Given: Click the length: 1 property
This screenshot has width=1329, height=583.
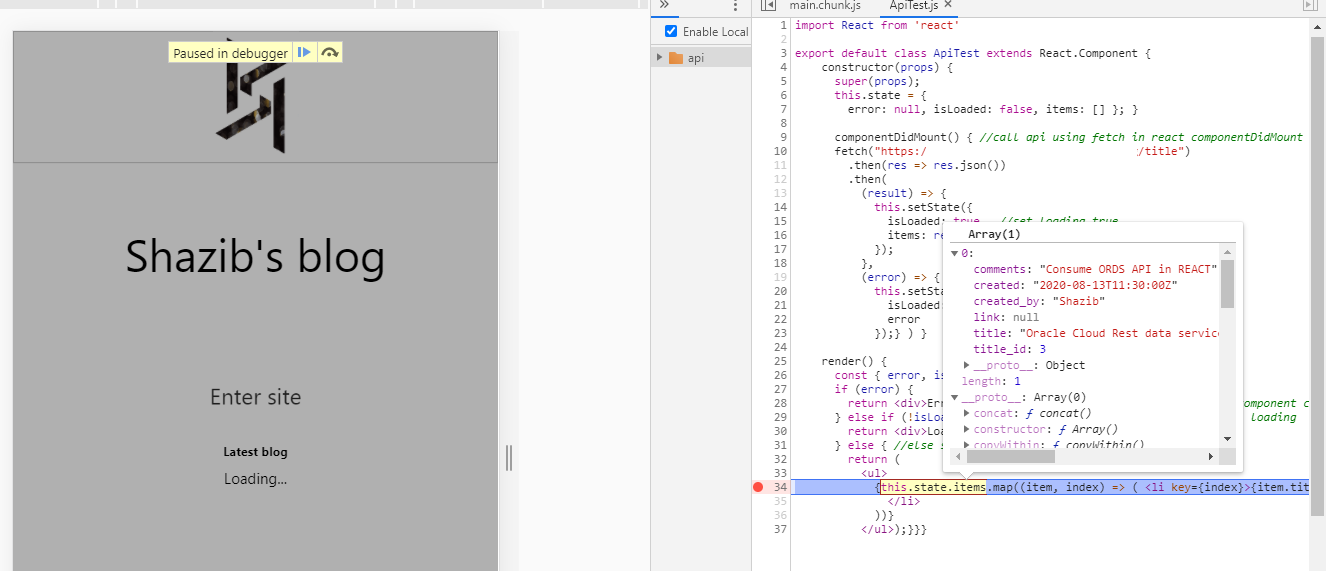Looking at the screenshot, I should point(991,381).
